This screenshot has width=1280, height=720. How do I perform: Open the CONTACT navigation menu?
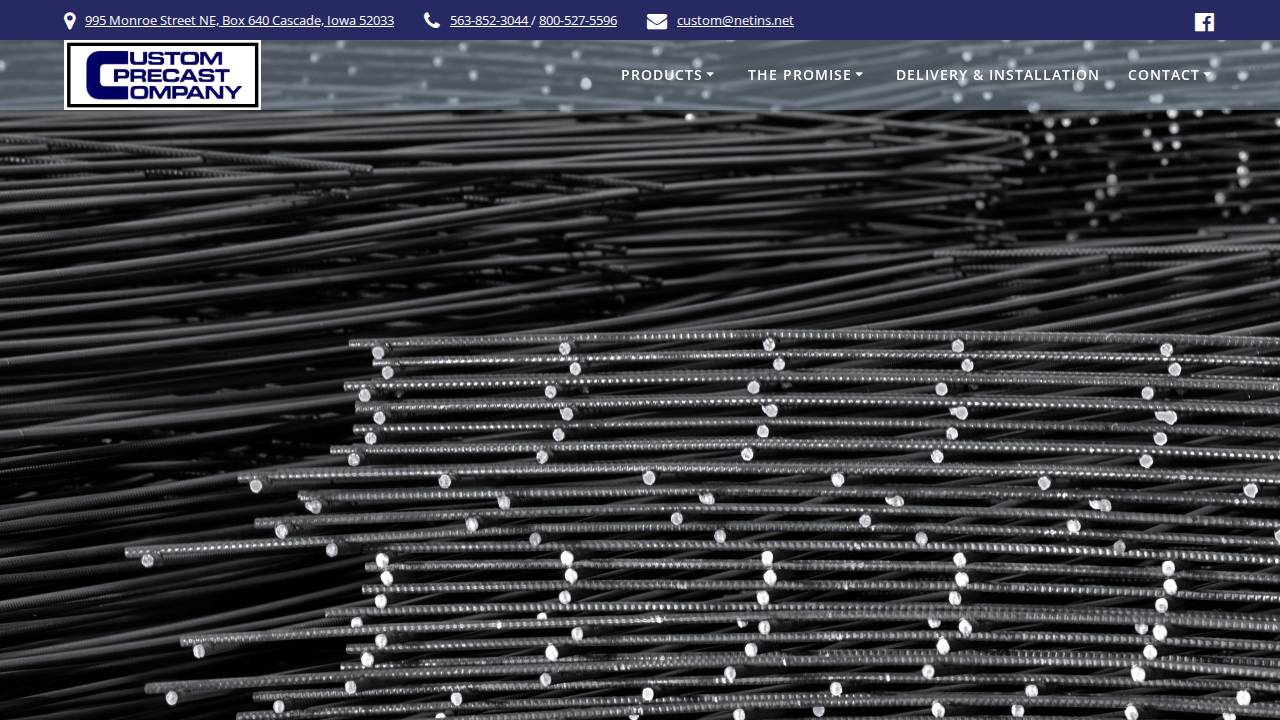1164,75
